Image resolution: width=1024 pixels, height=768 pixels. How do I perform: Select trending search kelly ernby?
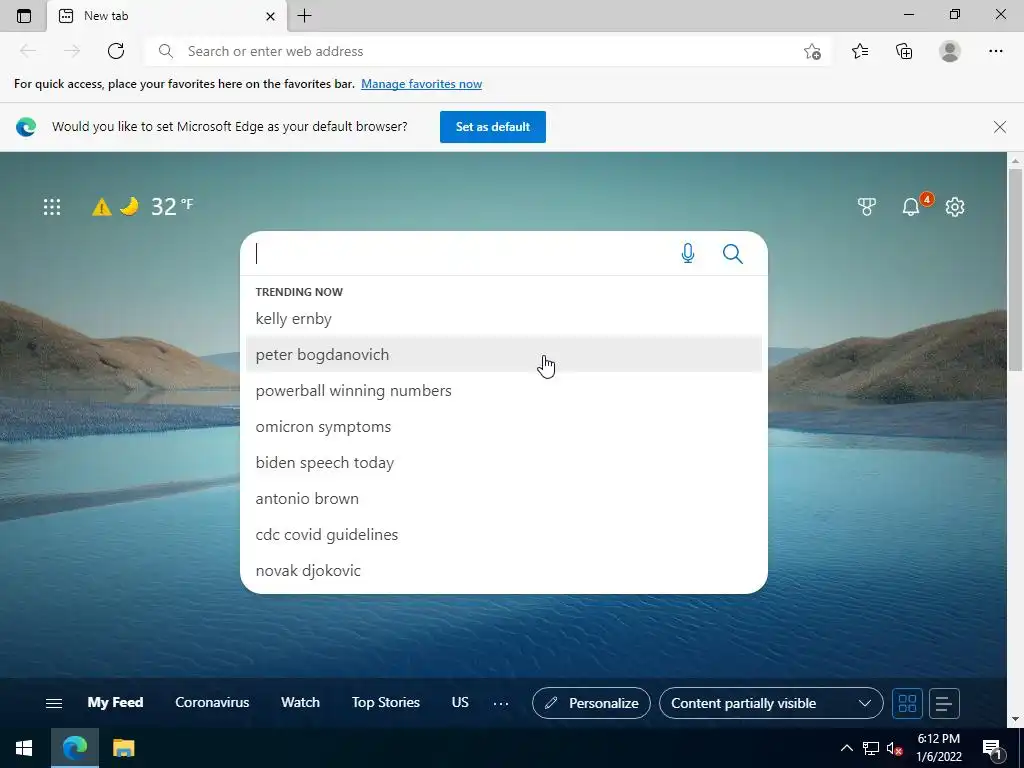point(504,319)
